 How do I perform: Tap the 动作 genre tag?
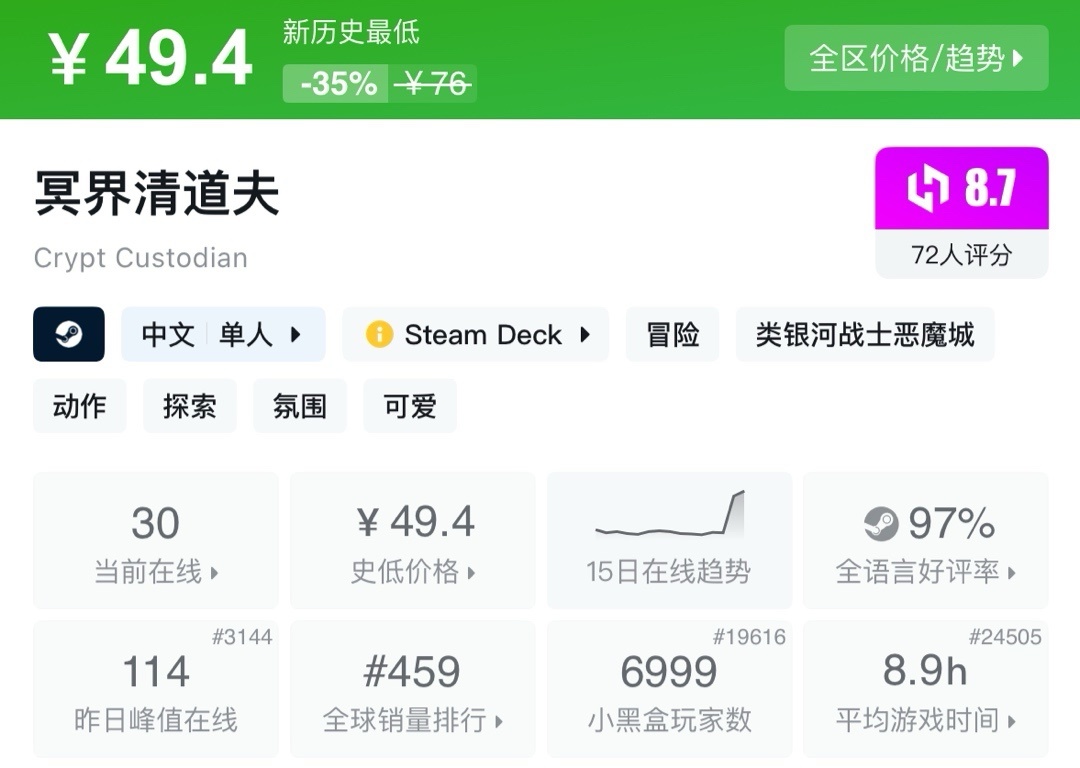(80, 406)
